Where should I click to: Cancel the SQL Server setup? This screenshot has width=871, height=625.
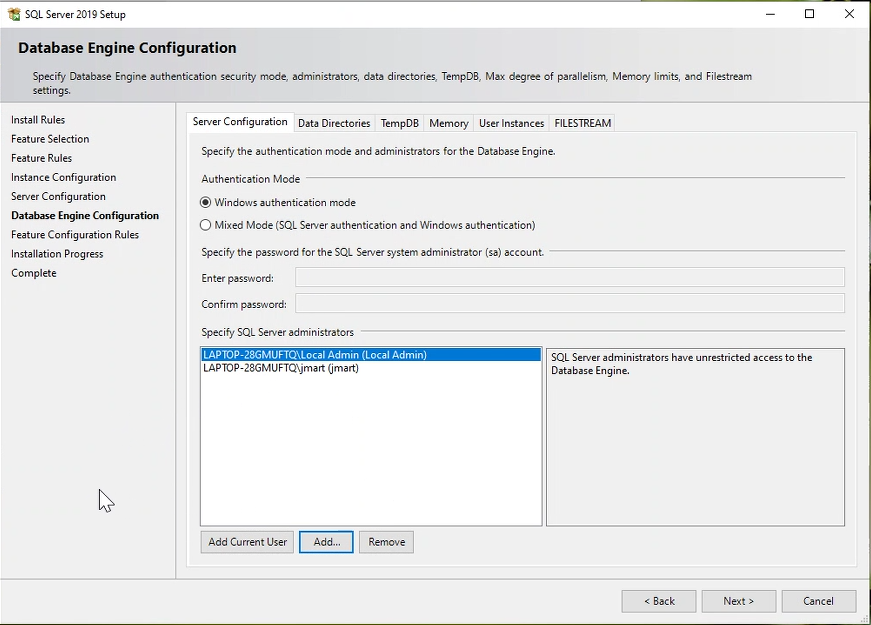818,601
